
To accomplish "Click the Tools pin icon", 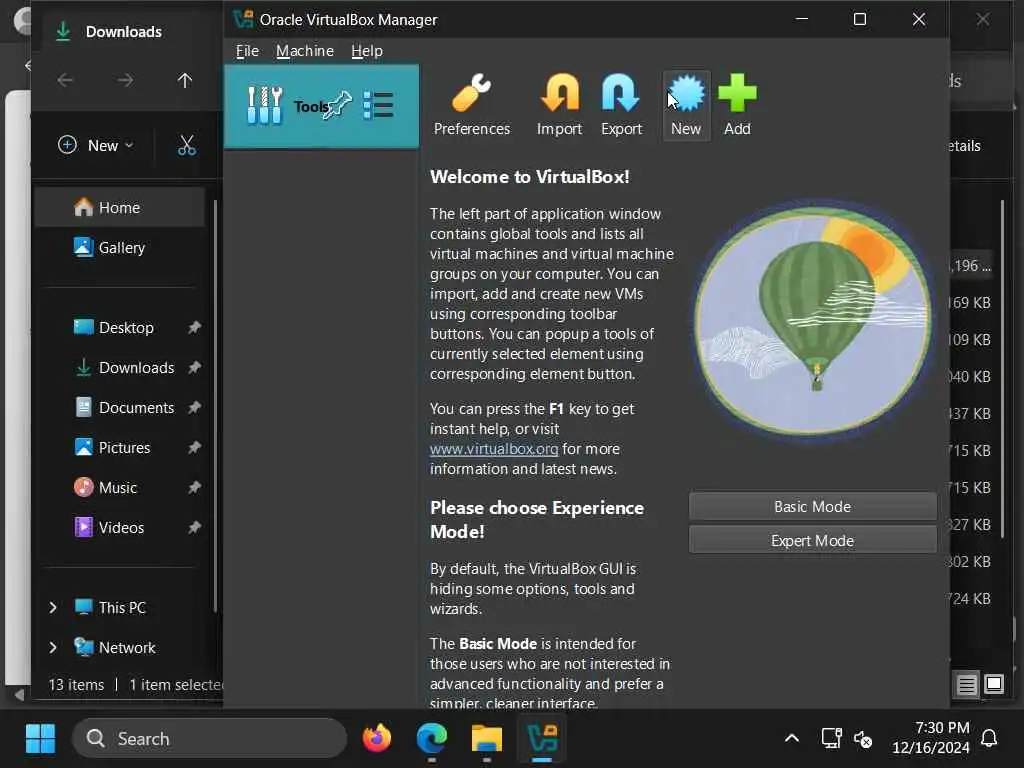I will coord(339,106).
